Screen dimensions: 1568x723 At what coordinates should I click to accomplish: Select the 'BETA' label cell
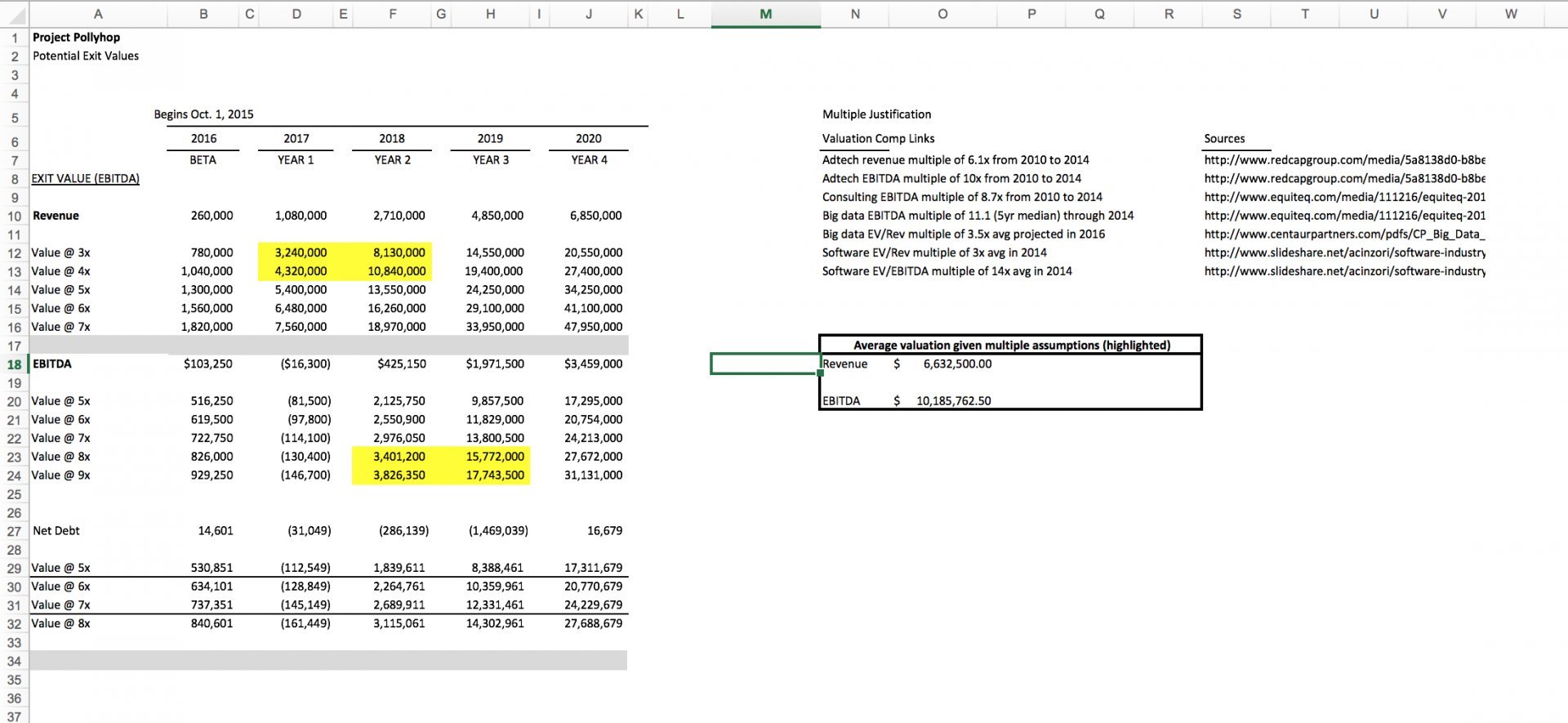(x=203, y=160)
